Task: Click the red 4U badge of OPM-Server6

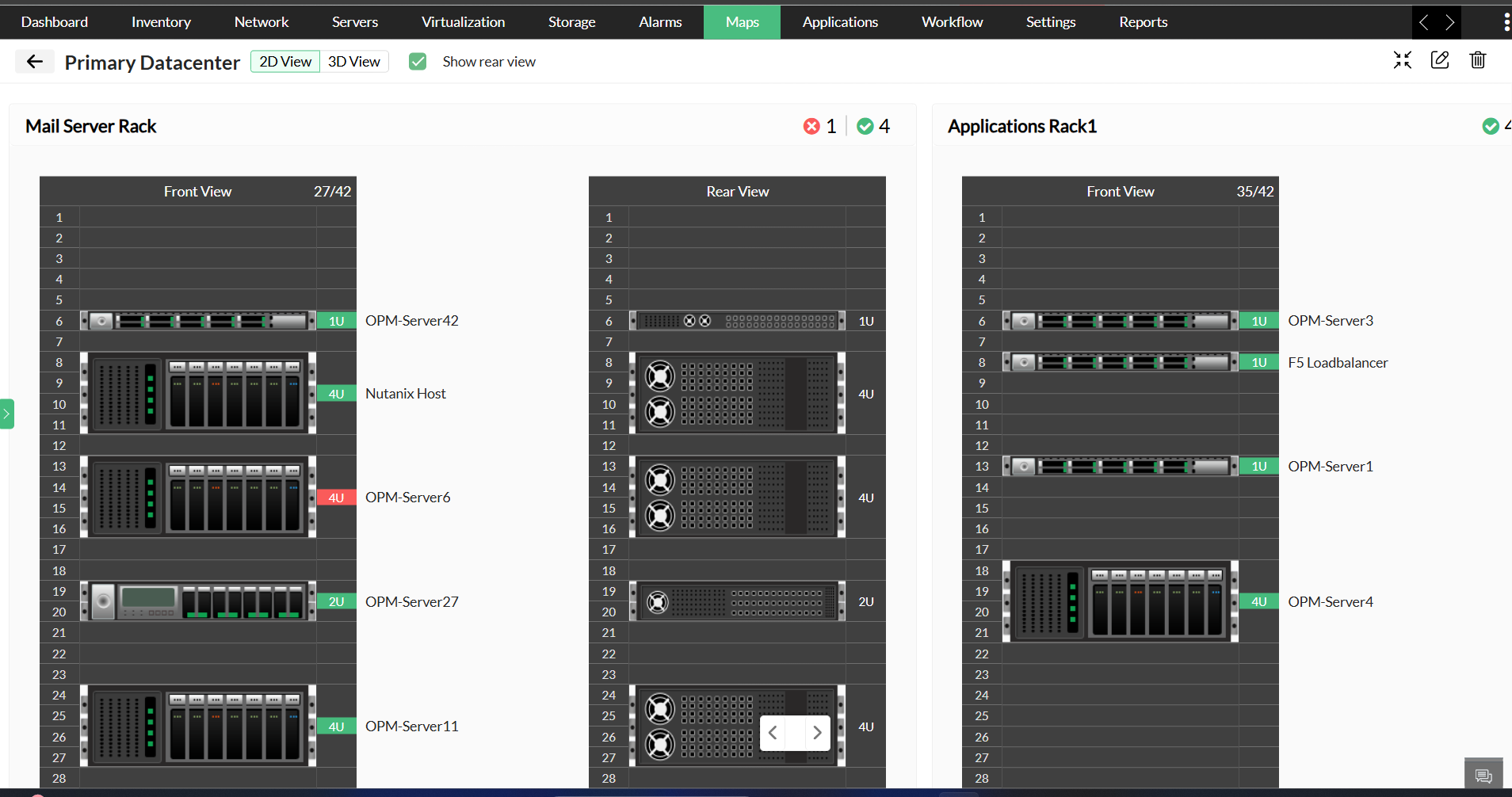Action: (x=337, y=498)
